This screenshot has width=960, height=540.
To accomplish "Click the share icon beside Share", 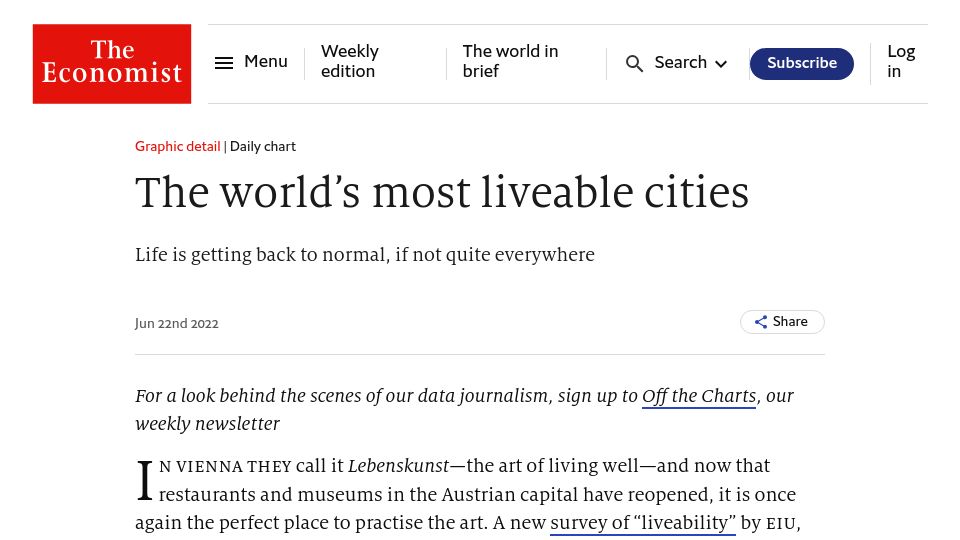I will coord(761,322).
